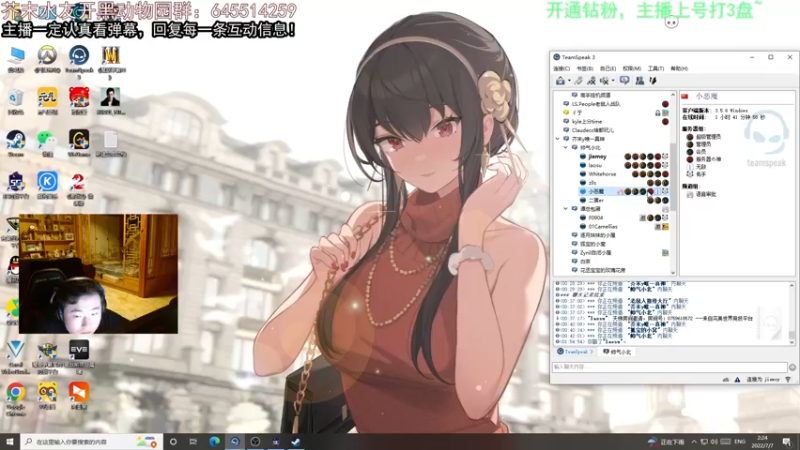
Task: Click the contacts toolbar icon in TeamSpeak
Action: click(639, 81)
